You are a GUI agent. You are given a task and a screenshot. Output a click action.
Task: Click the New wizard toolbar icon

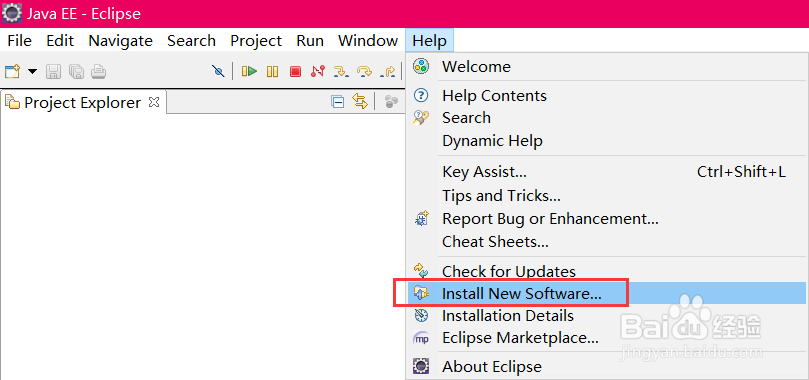12,71
